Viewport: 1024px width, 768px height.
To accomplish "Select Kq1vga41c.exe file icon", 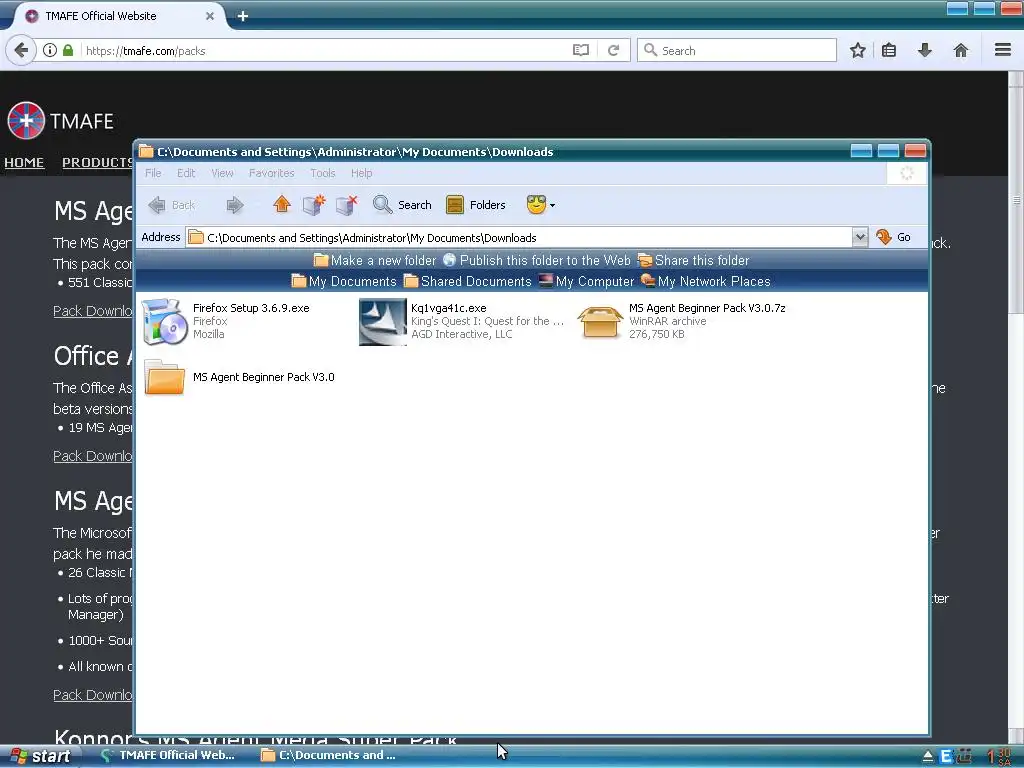I will [383, 321].
